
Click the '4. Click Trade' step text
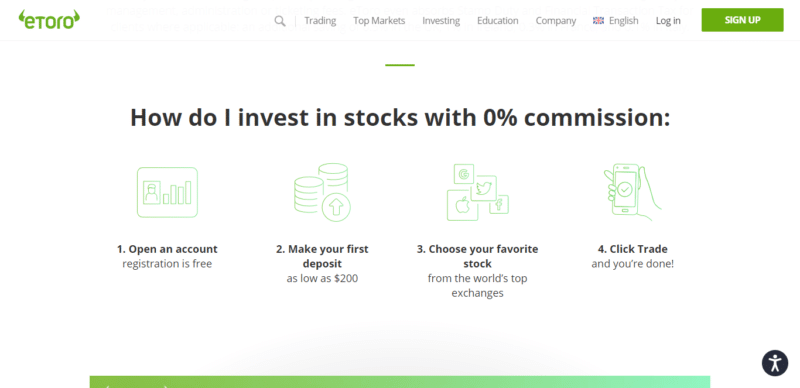pos(633,249)
